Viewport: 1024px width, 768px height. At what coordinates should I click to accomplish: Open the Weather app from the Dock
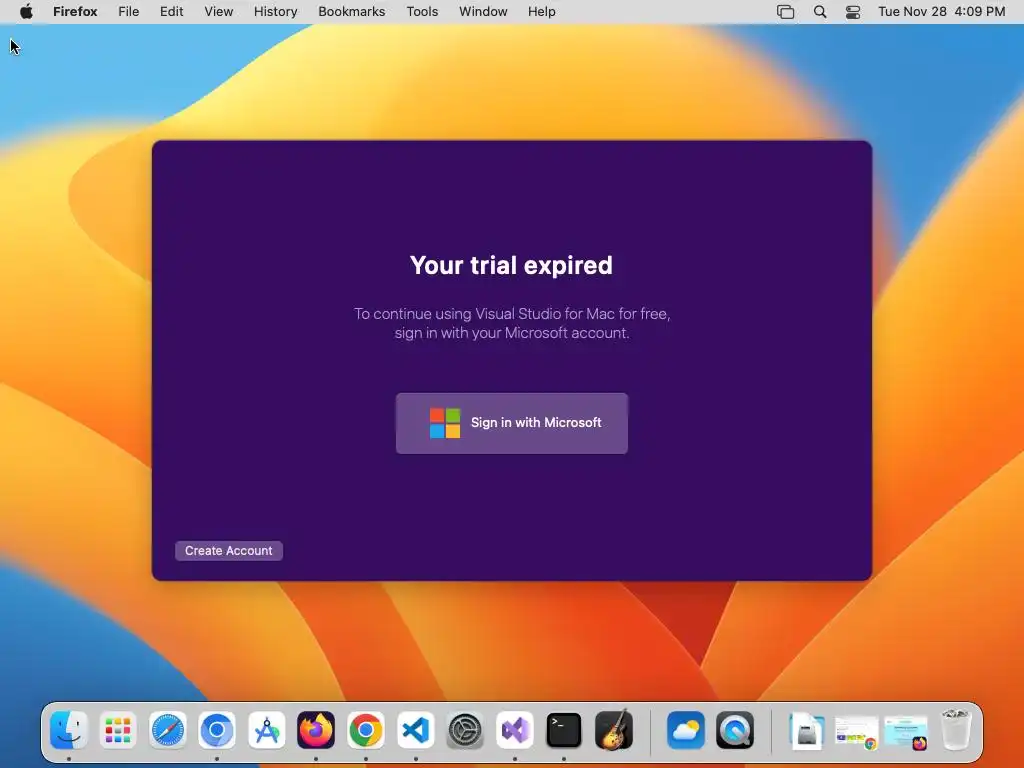tap(686, 729)
